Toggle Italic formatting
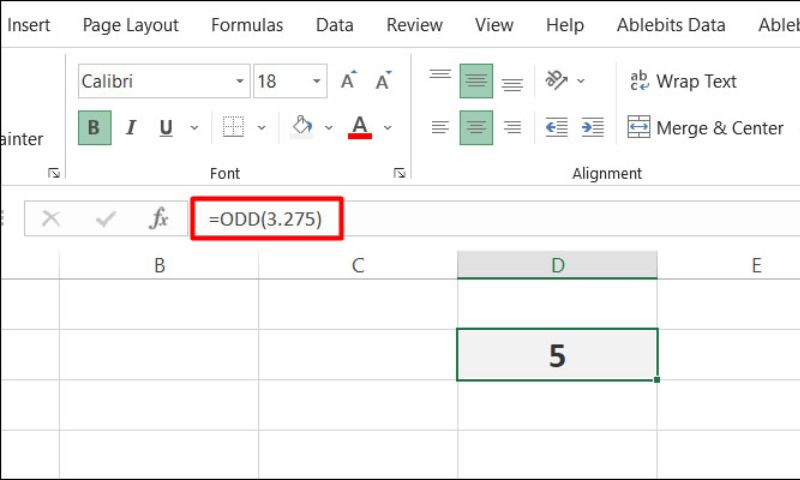The image size is (800, 480). 131,128
